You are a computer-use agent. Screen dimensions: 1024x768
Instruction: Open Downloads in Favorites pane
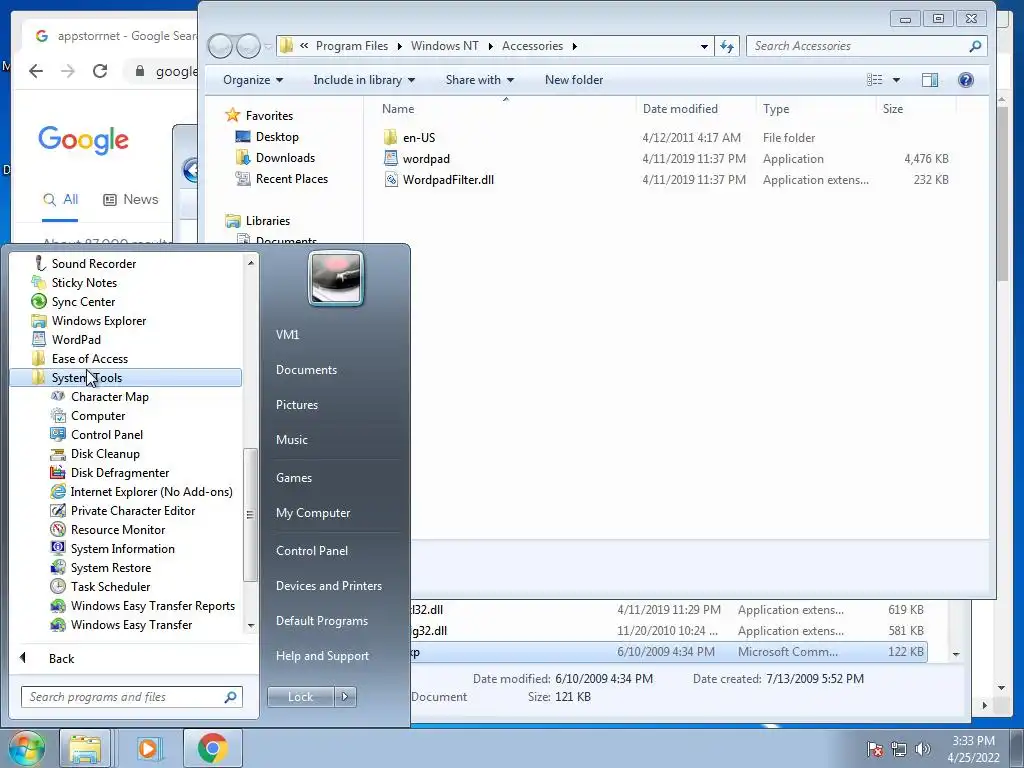point(285,157)
